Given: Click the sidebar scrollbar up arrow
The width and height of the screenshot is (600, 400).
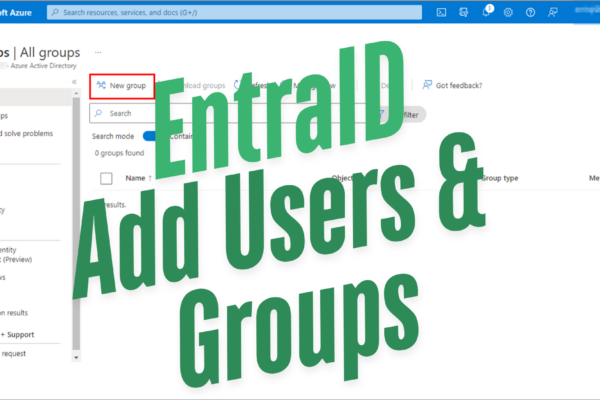Looking at the screenshot, I should click(x=76, y=93).
